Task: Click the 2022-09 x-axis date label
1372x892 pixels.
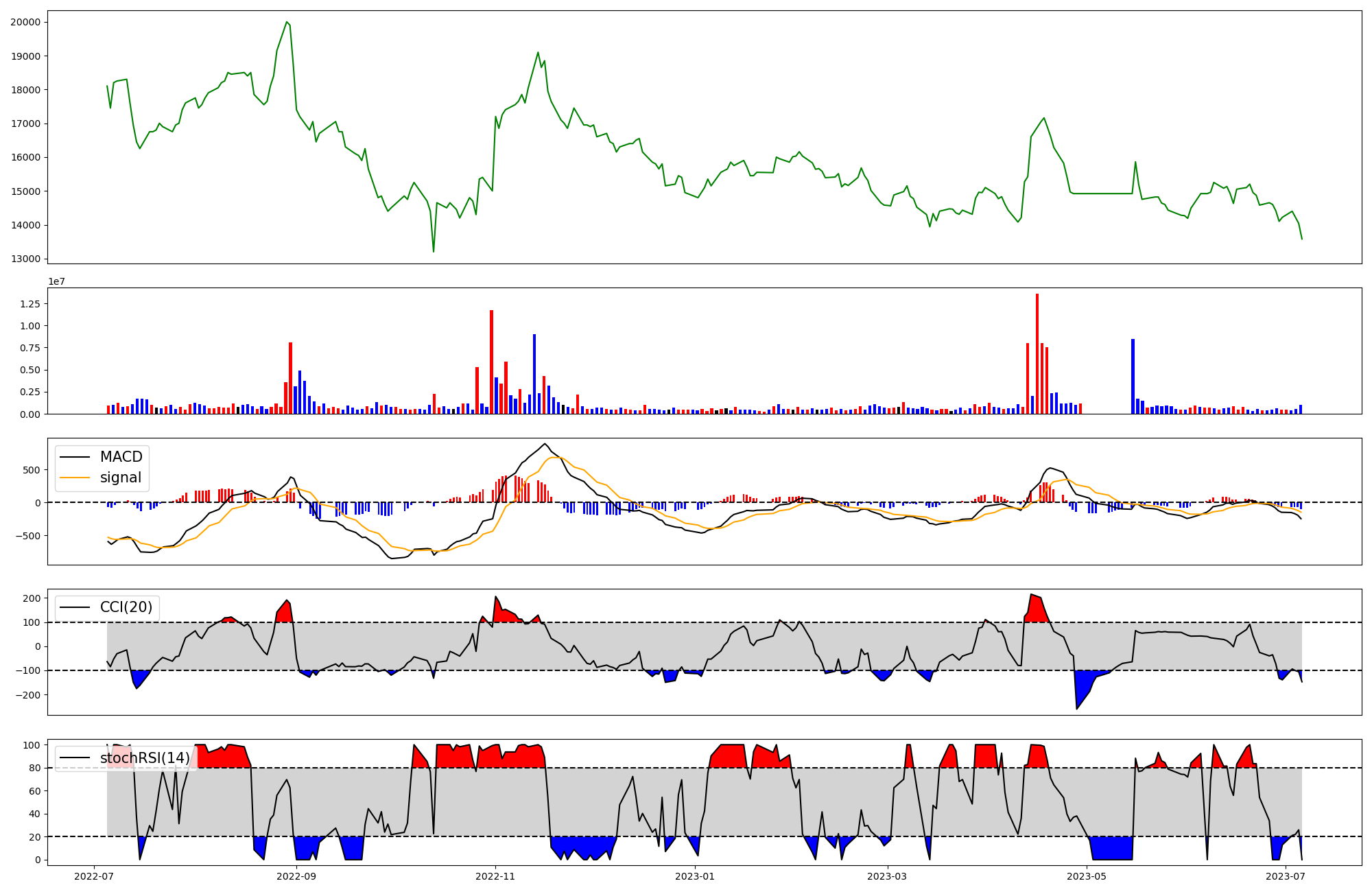Action: pos(296,876)
